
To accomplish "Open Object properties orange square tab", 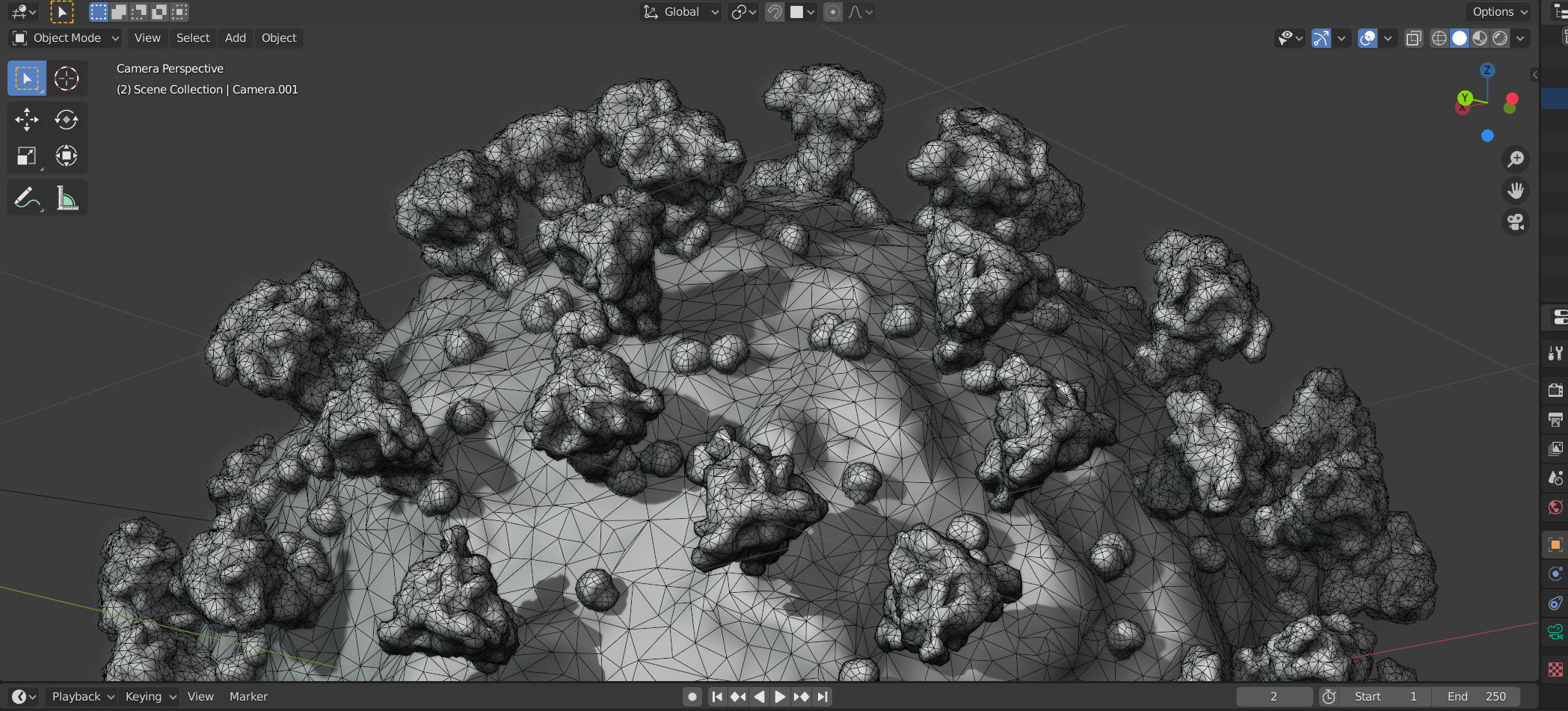I will tap(1555, 544).
